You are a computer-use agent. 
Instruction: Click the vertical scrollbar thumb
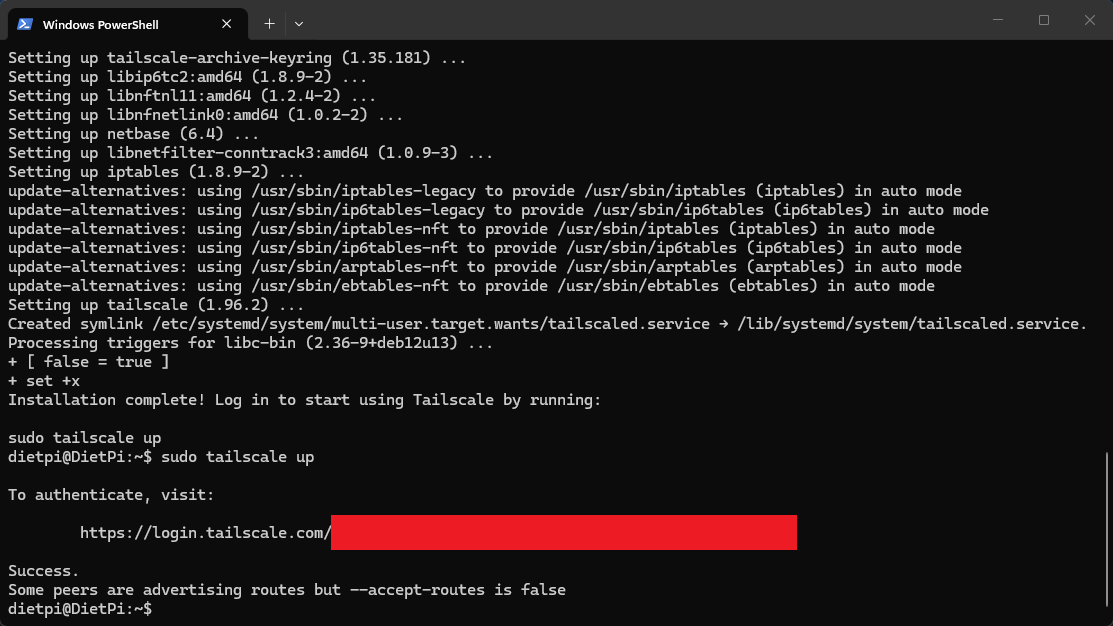(x=1107, y=530)
